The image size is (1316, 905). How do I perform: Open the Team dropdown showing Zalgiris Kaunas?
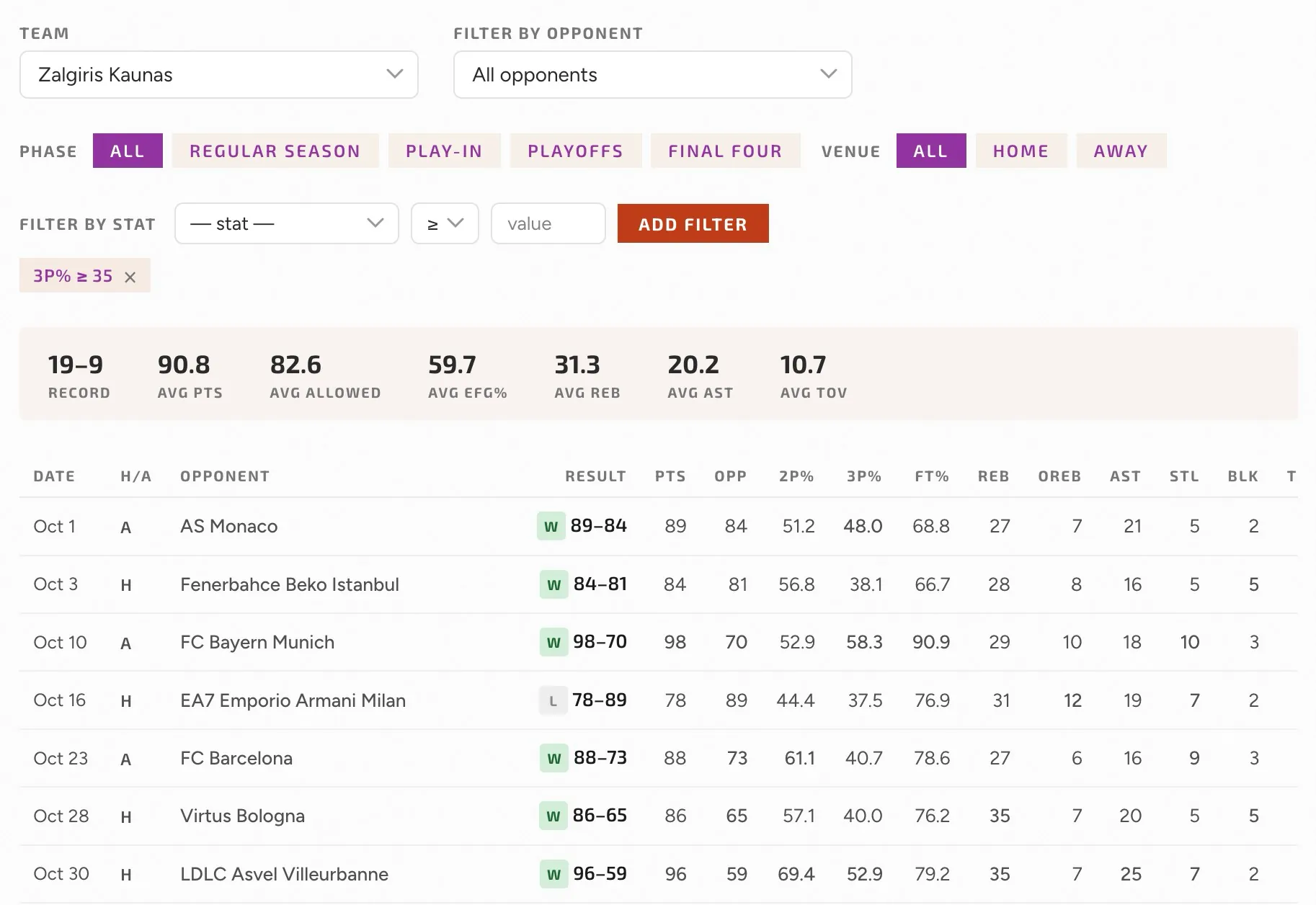218,74
